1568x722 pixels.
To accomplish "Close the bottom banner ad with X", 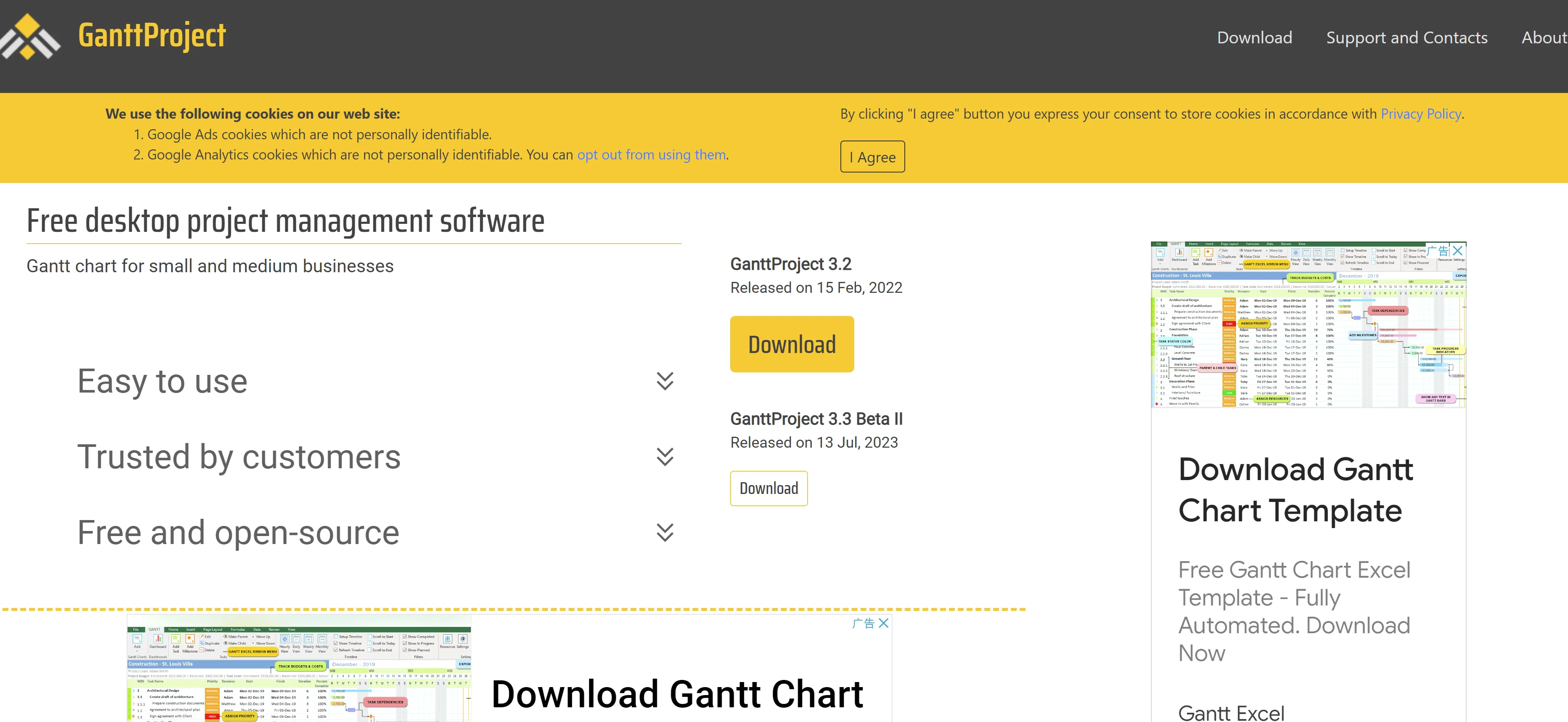I will click(x=884, y=623).
